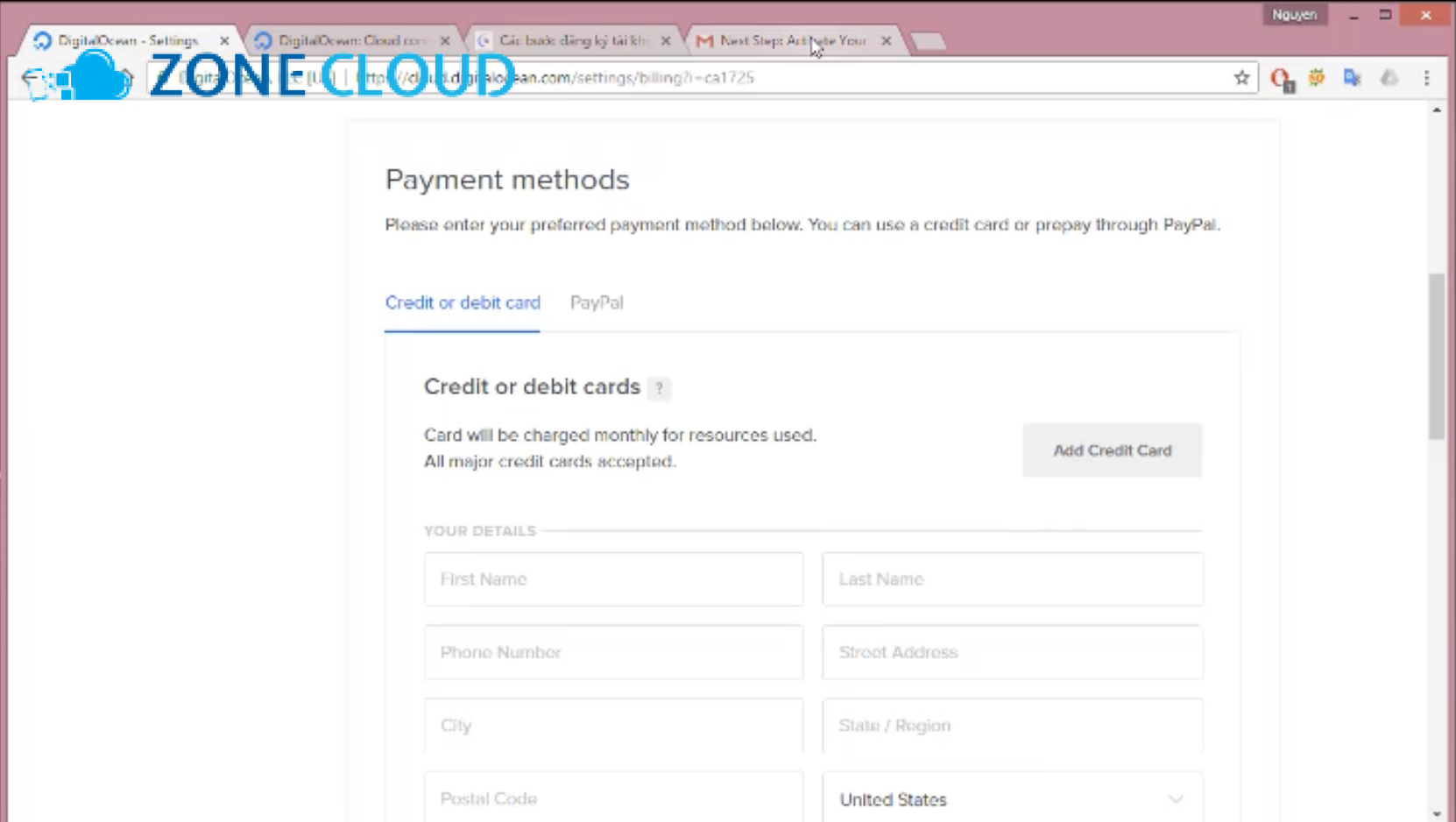Click the orange gear extension icon
The width and height of the screenshot is (1456, 822).
pos(1317,78)
